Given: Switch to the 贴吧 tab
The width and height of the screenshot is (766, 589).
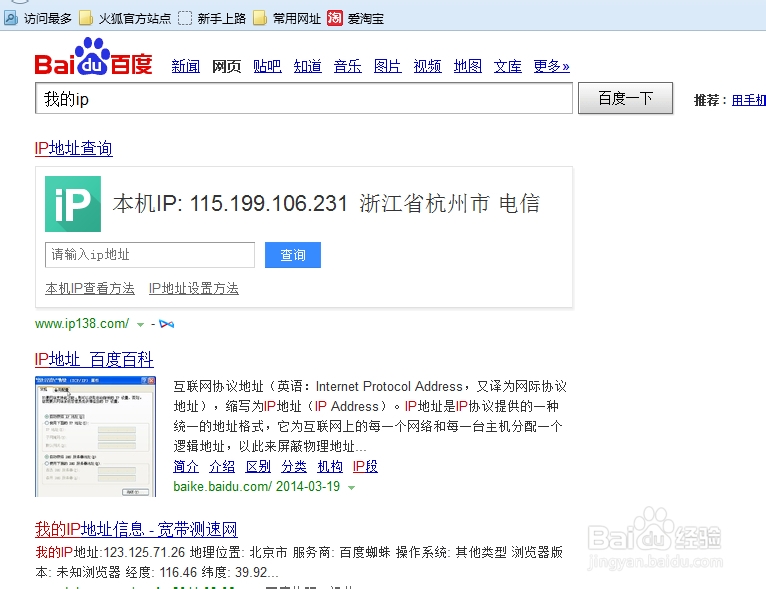Looking at the screenshot, I should [x=267, y=66].
